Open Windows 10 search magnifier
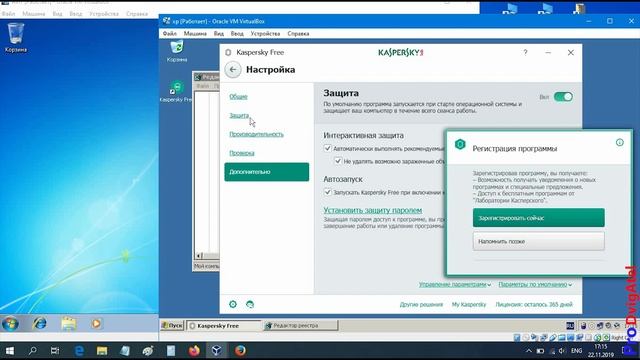This screenshot has width=640, height=360. click(x=32, y=351)
